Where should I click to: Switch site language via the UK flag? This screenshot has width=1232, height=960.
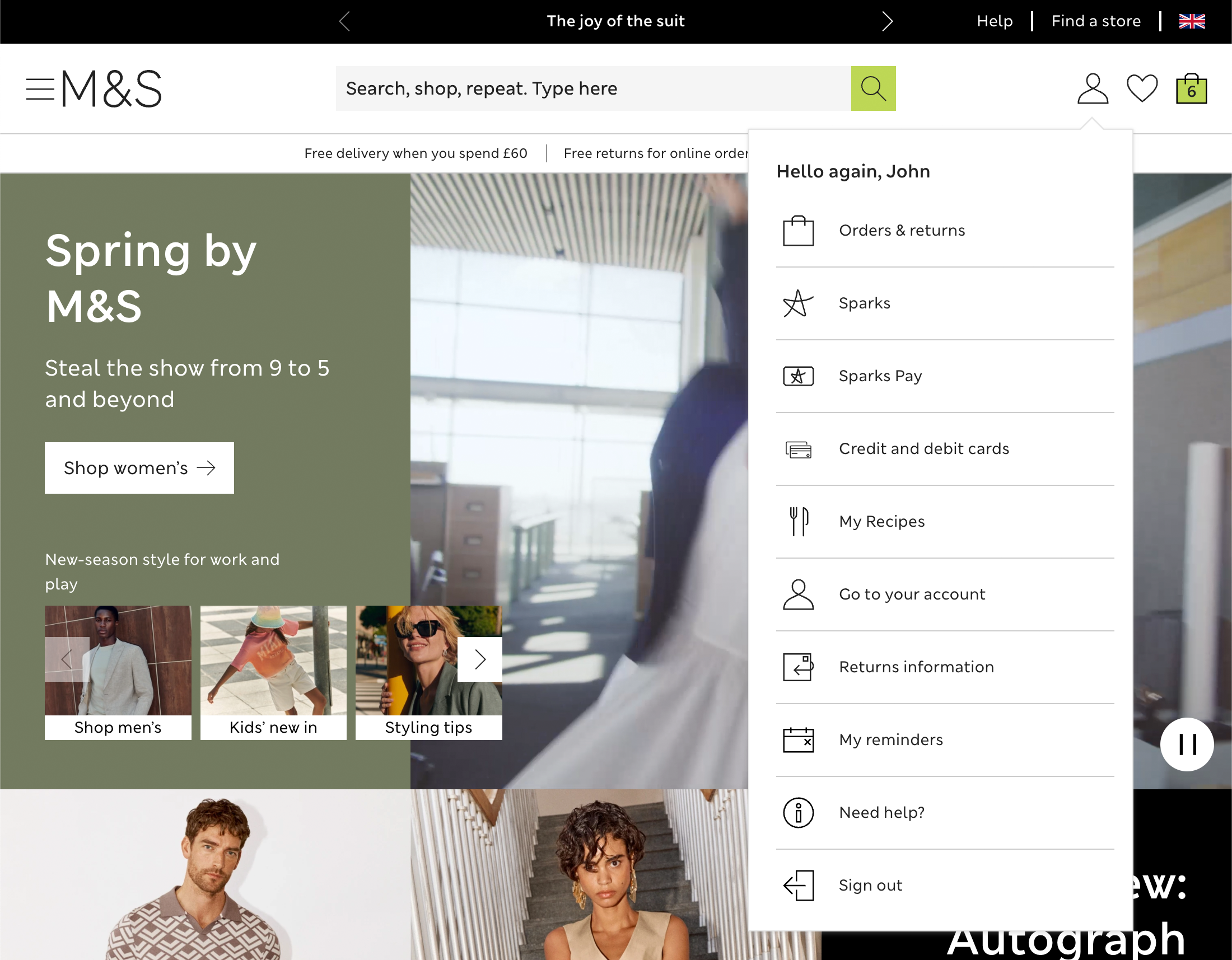tap(1192, 21)
